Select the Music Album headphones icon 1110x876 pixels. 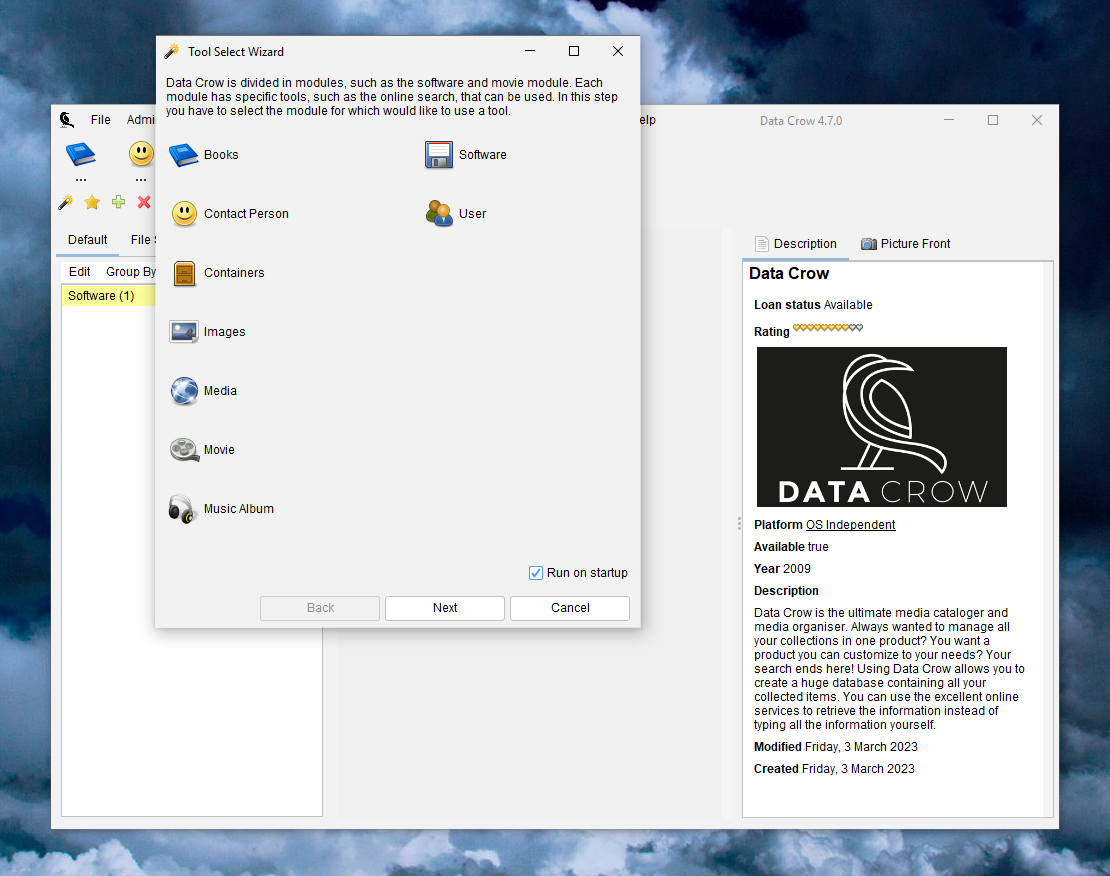click(x=183, y=508)
